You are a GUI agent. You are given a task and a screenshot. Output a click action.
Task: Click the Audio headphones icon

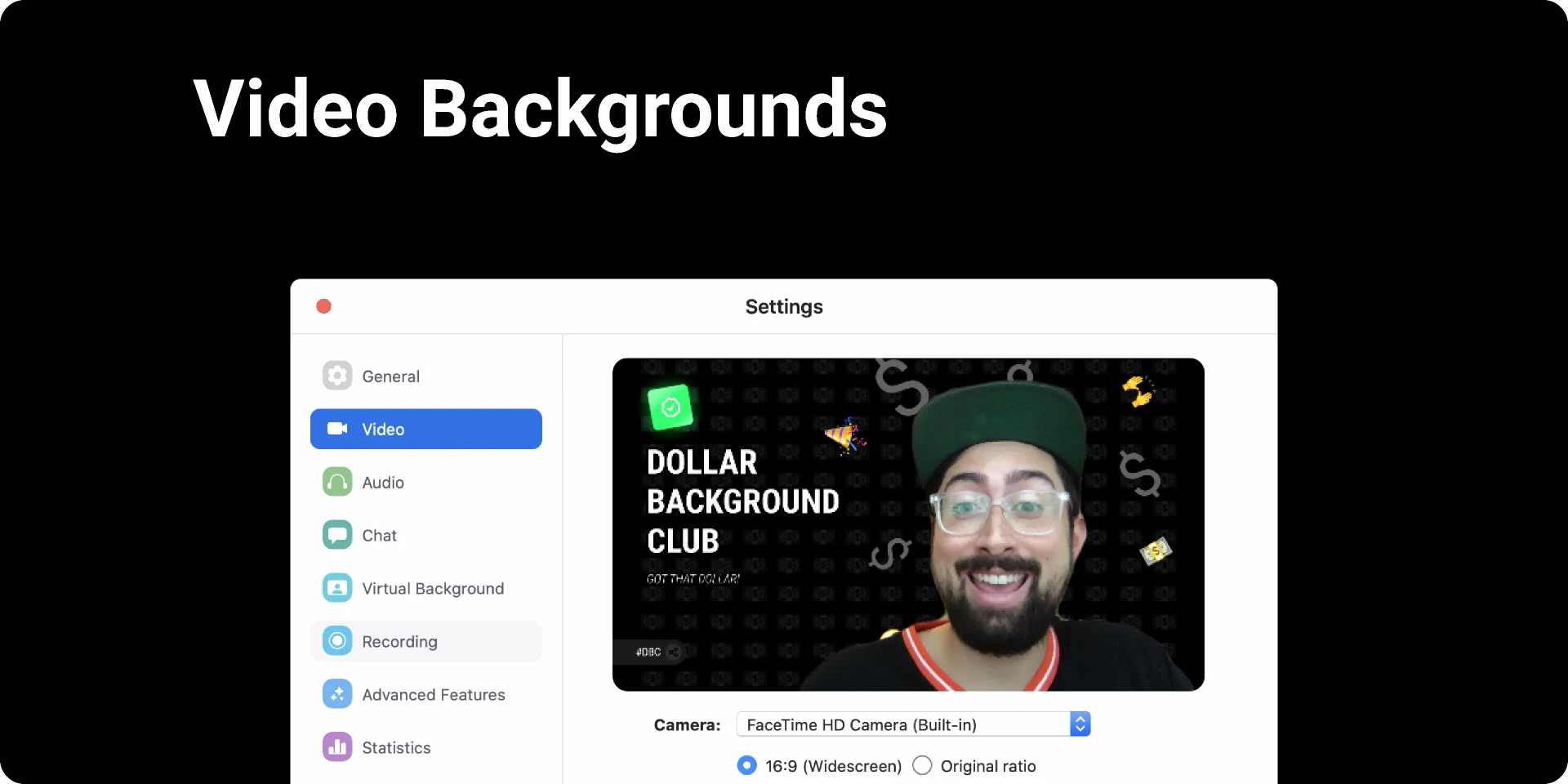(x=337, y=482)
